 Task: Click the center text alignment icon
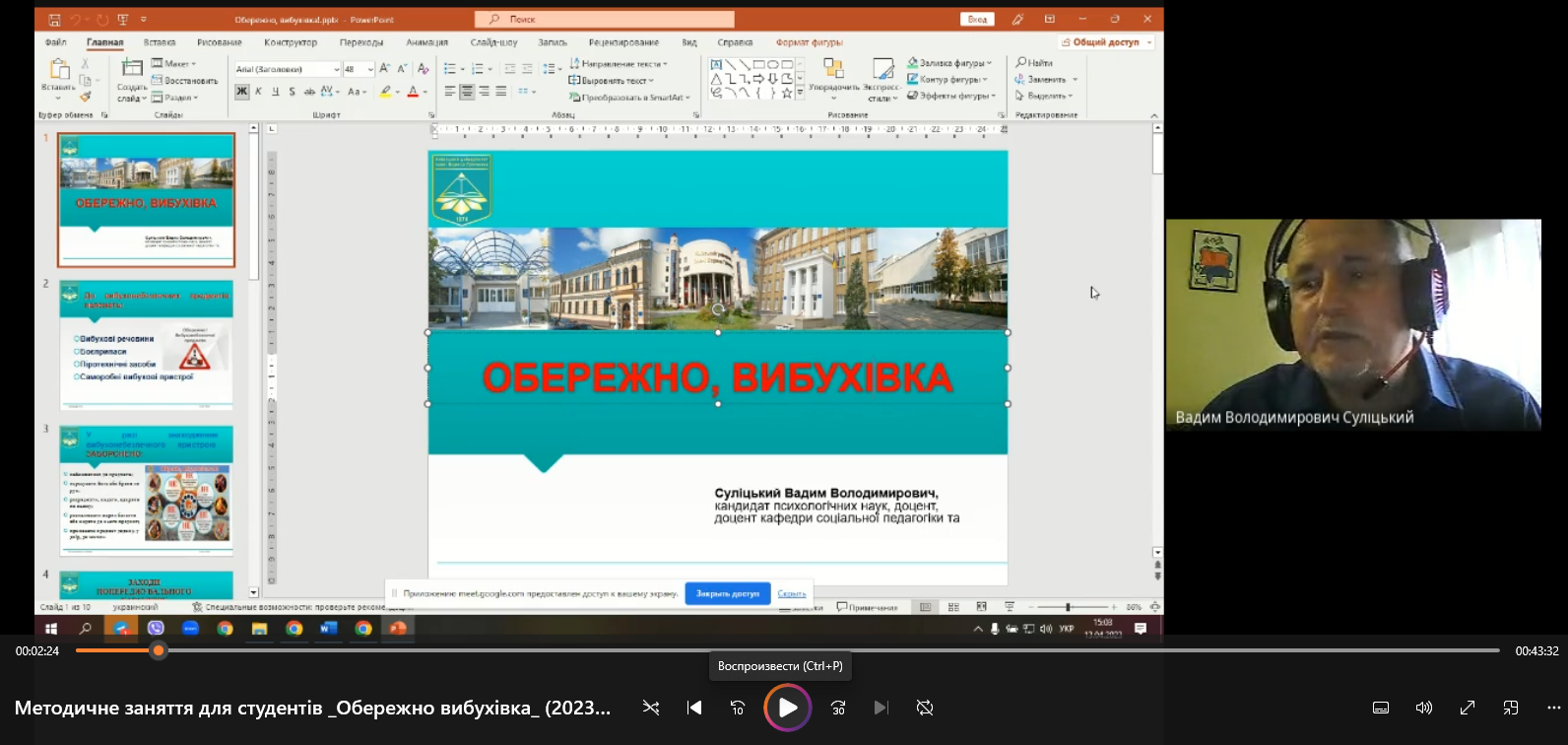(467, 92)
